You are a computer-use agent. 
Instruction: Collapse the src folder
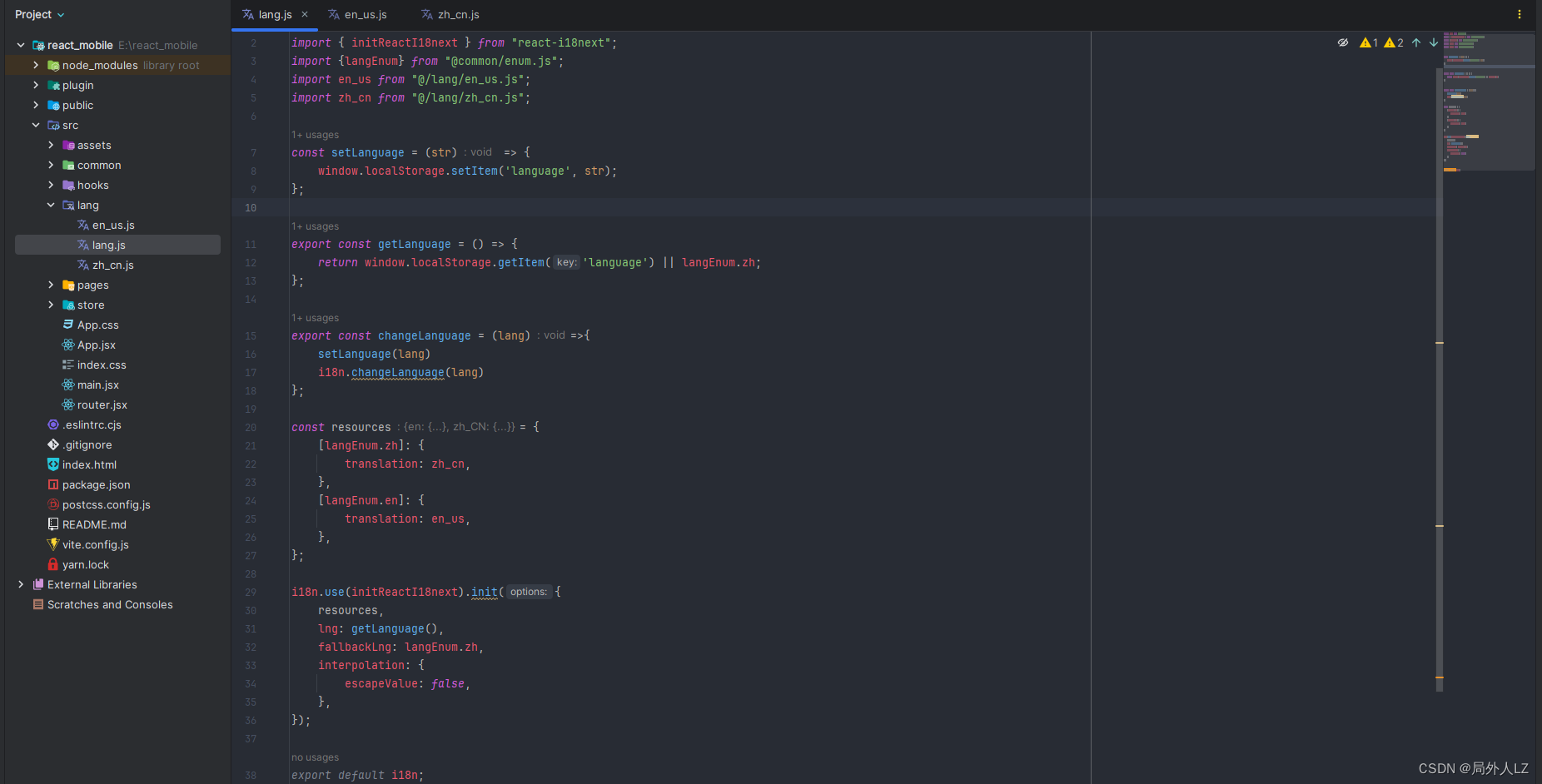click(x=36, y=125)
